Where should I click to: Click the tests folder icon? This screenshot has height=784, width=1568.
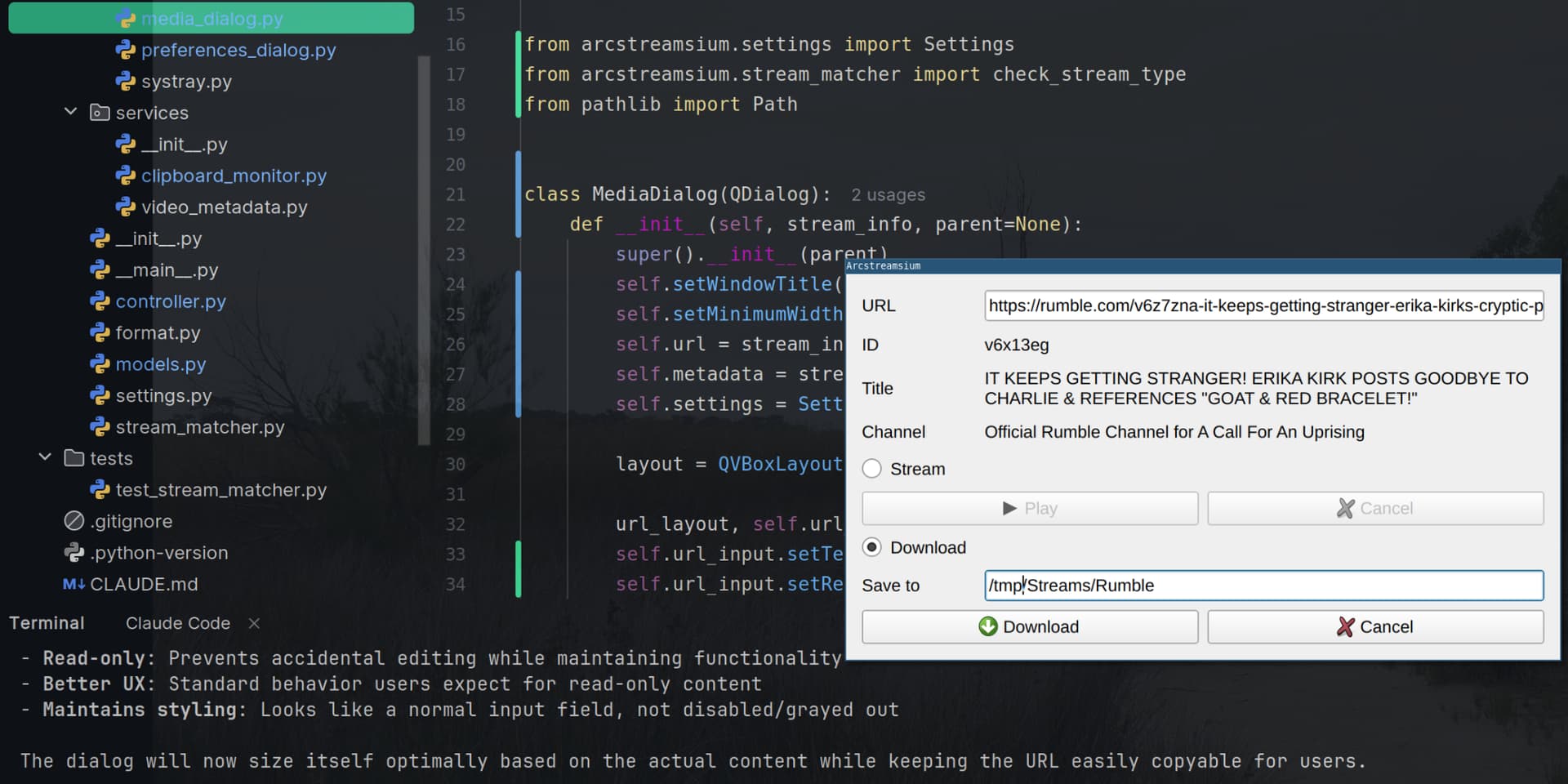(x=74, y=458)
